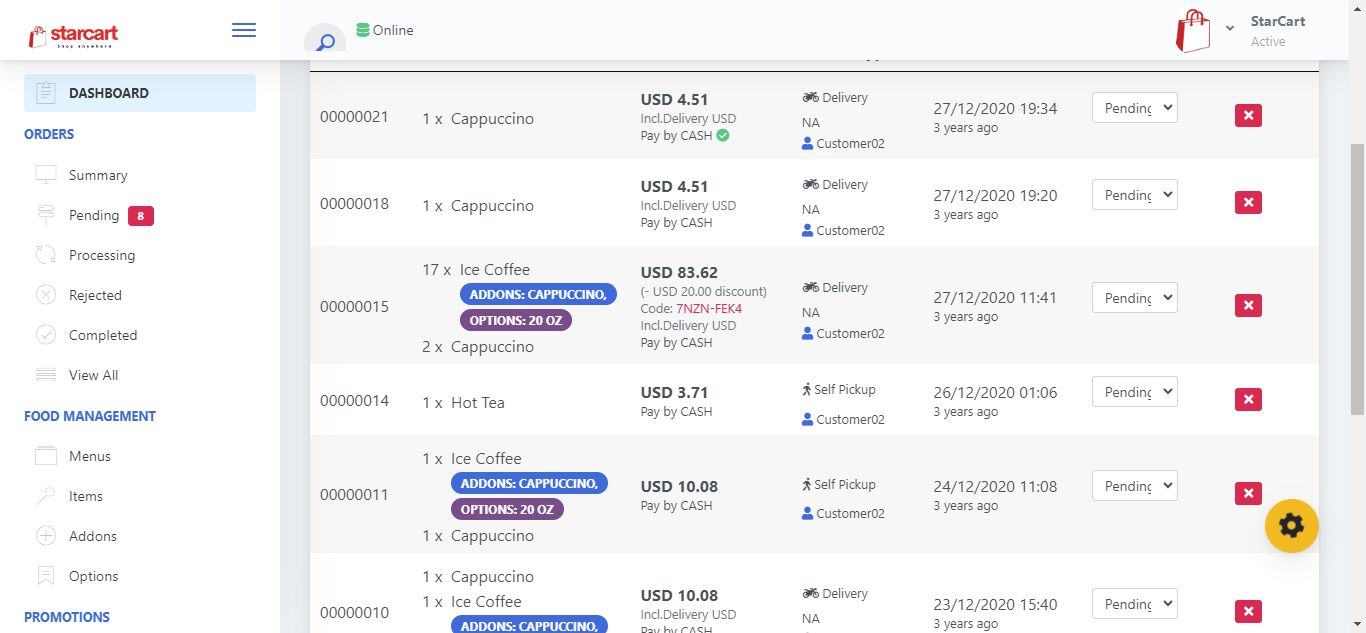The image size is (1366, 633).
Task: Click the page vertical scrollbar
Action: tap(1357, 280)
